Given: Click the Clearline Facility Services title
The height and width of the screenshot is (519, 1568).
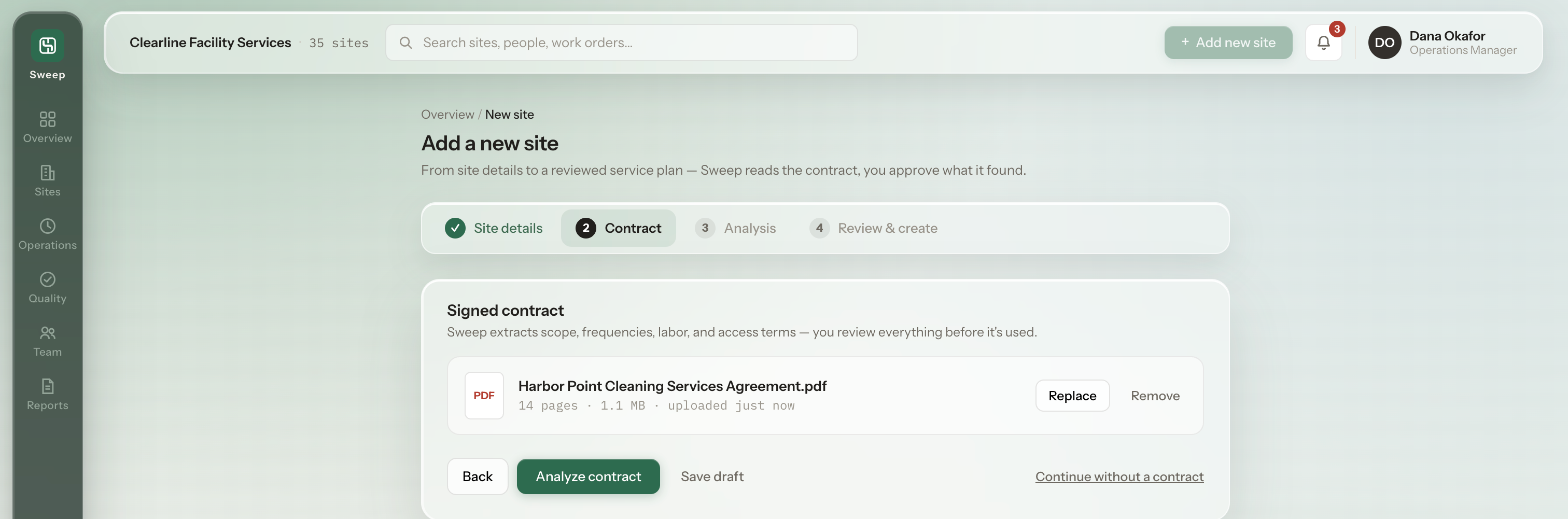Looking at the screenshot, I should click(x=210, y=43).
